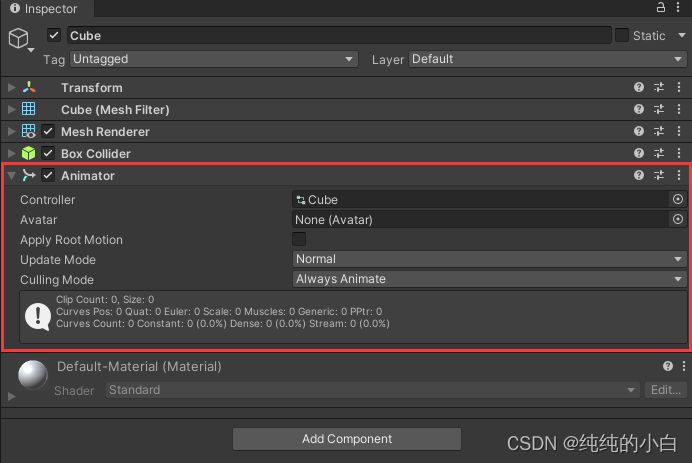Click the Animator component icon

coord(29,175)
